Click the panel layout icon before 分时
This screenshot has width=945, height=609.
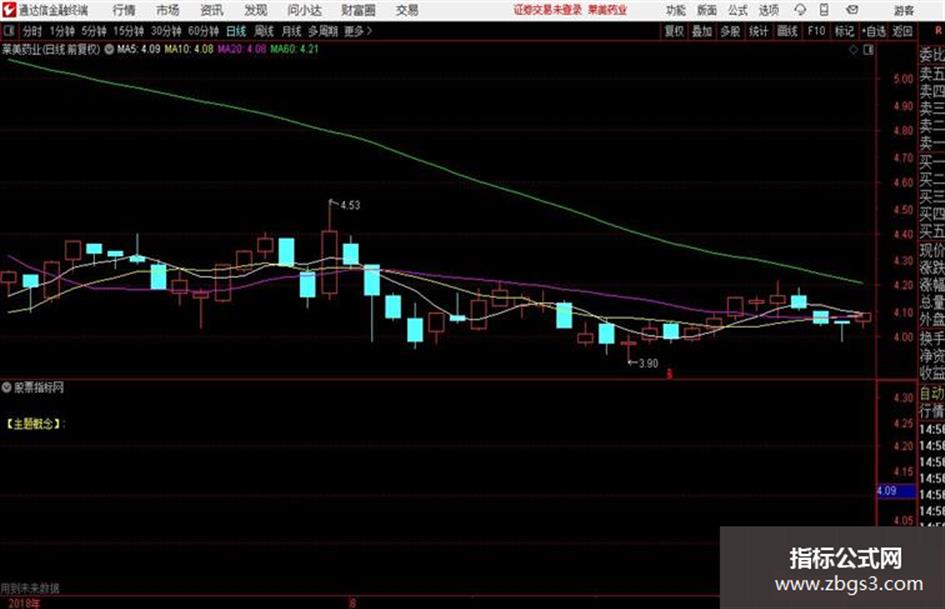(8, 31)
